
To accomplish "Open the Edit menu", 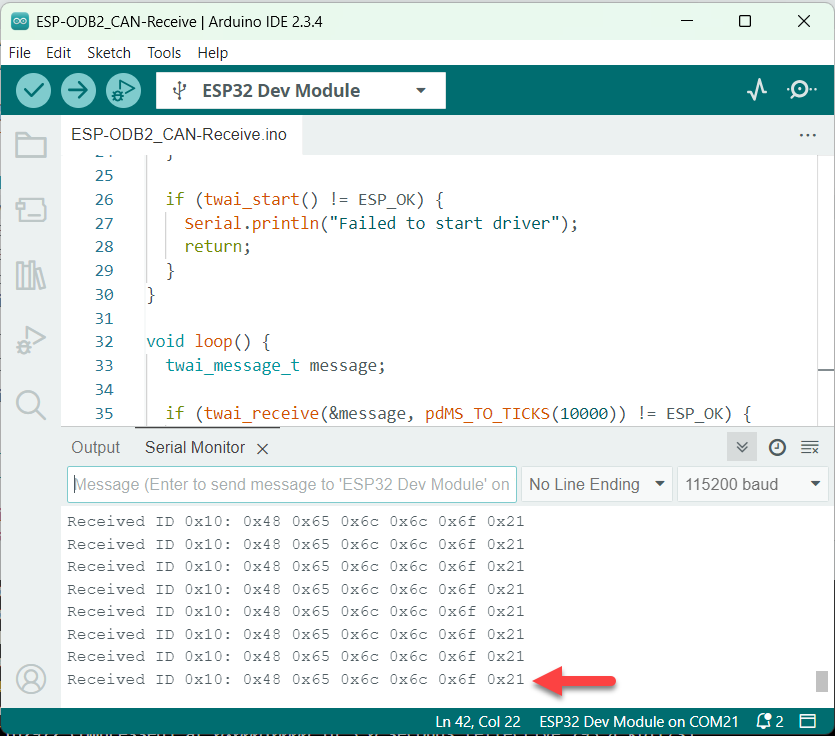I will (59, 53).
